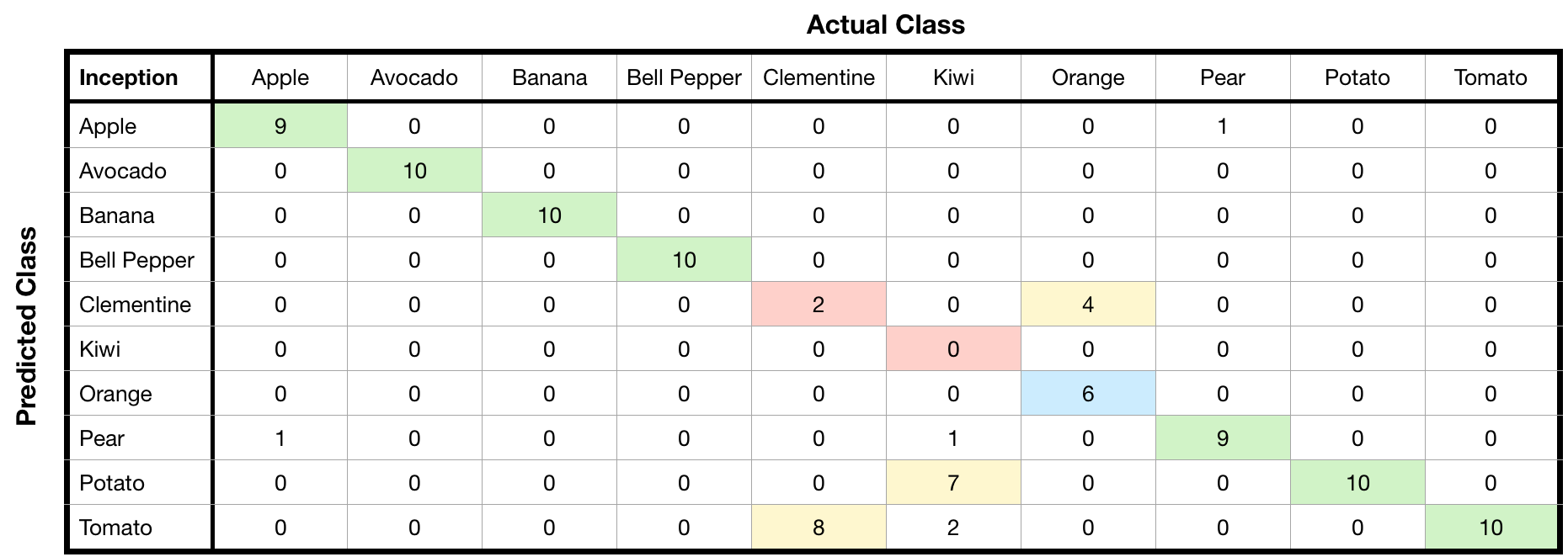The height and width of the screenshot is (557, 1568).
Task: Click the red cell showing 2
Action: point(819,305)
